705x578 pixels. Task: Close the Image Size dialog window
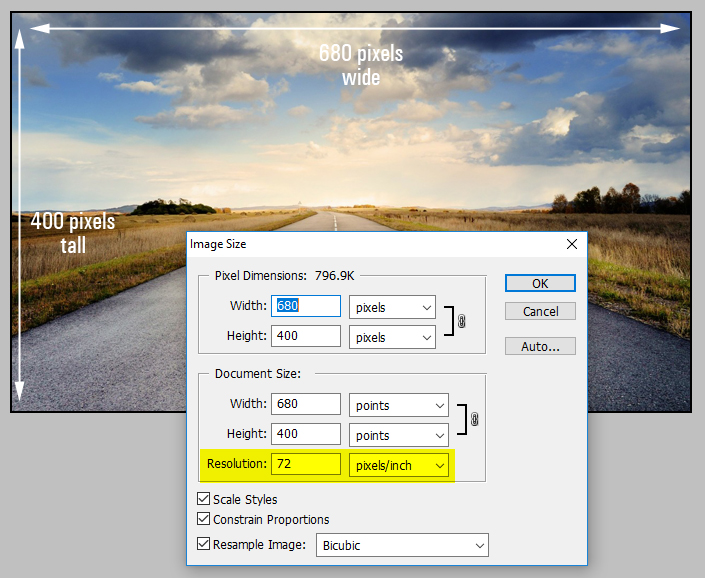[x=572, y=244]
